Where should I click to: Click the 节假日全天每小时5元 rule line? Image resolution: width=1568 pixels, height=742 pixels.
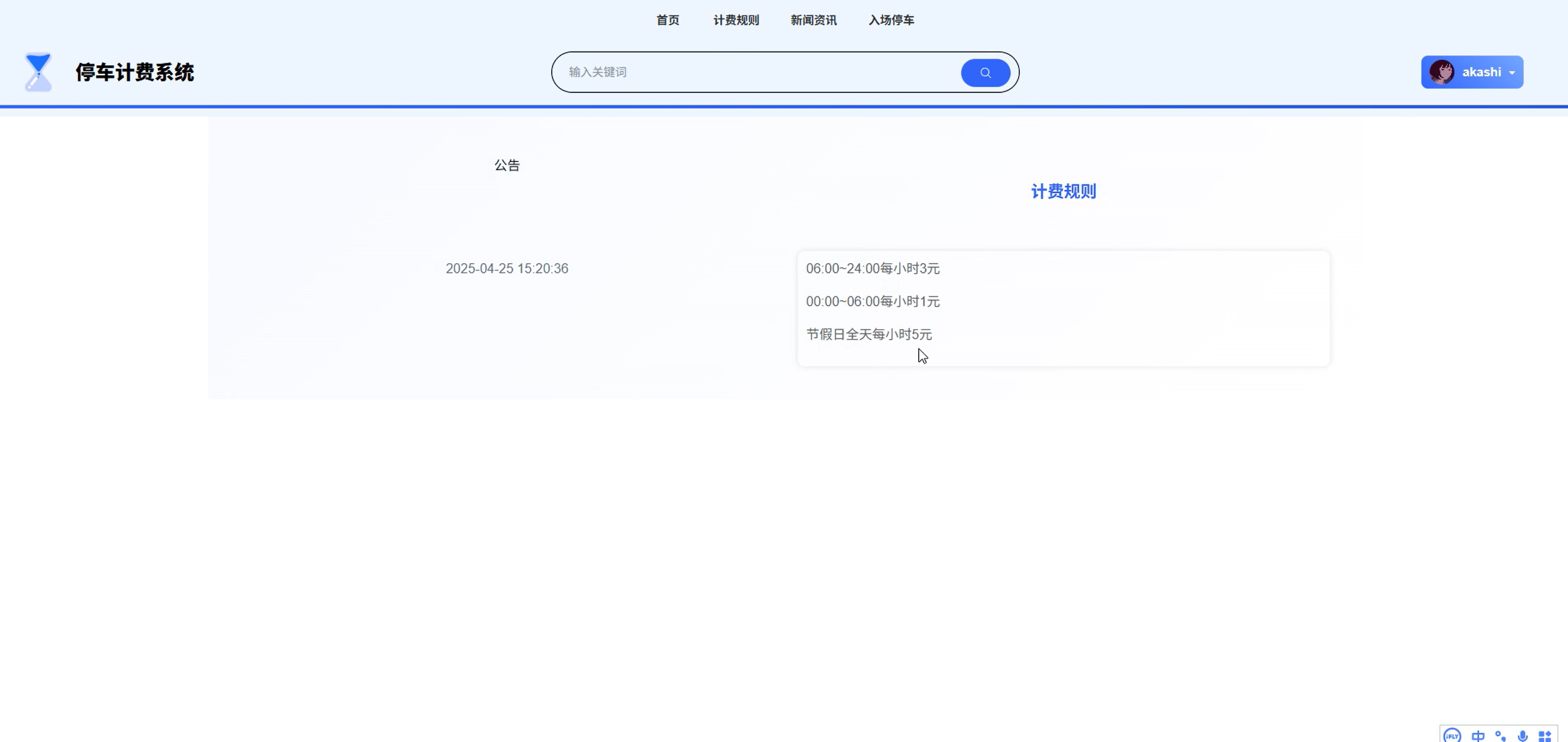tap(868, 335)
